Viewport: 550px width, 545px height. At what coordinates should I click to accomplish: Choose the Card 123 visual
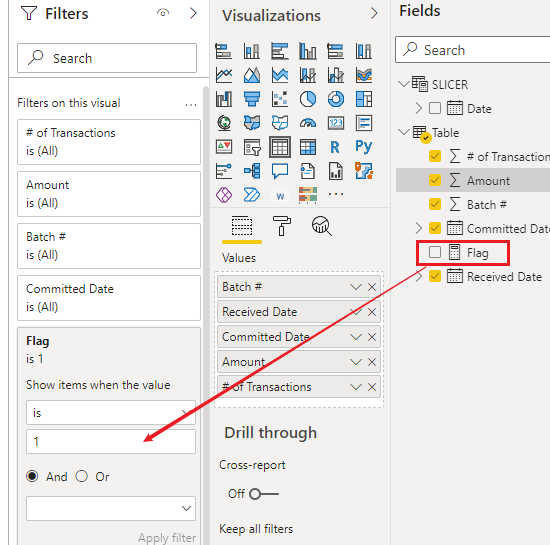point(336,123)
